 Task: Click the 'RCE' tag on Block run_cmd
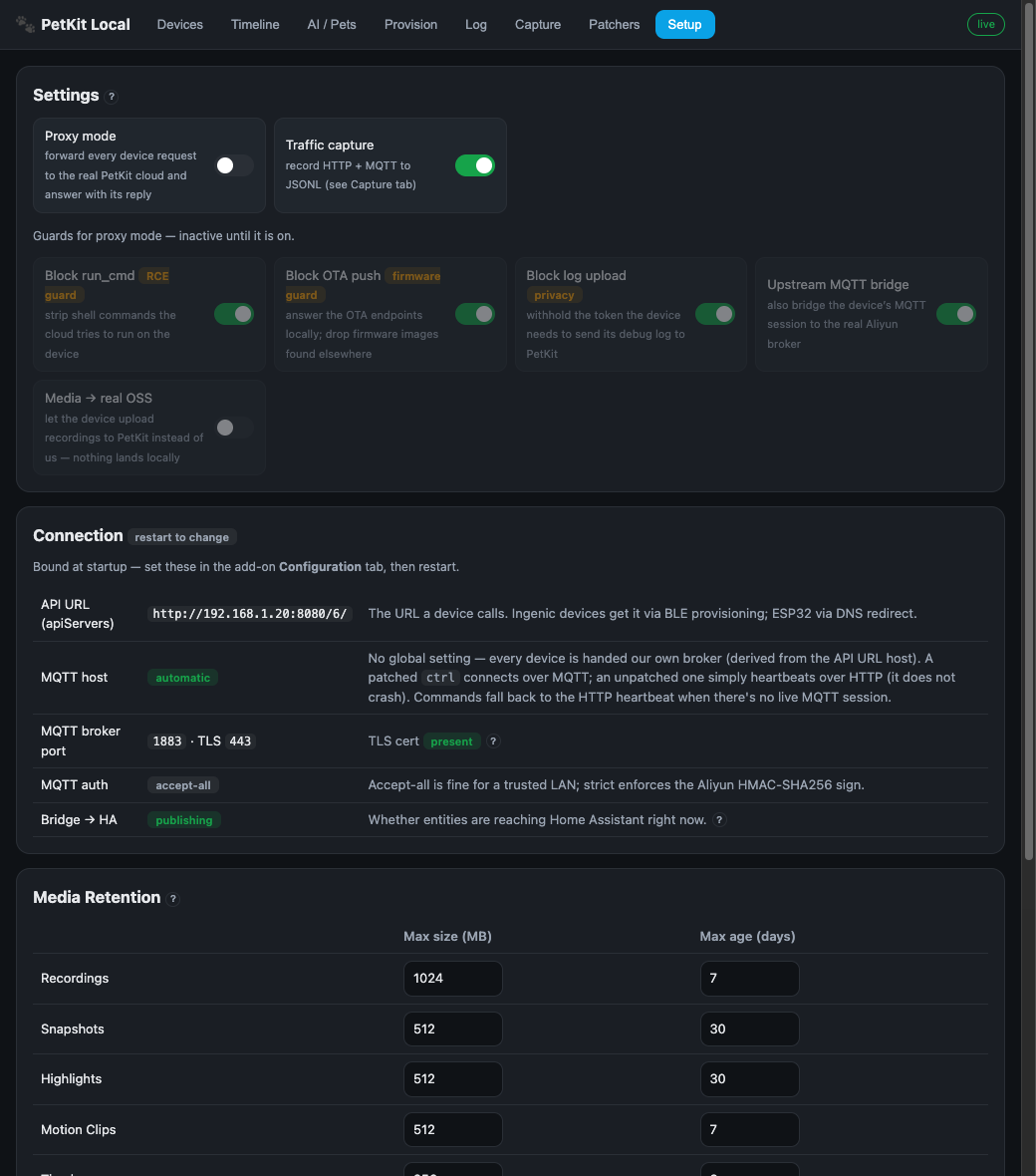(x=157, y=276)
